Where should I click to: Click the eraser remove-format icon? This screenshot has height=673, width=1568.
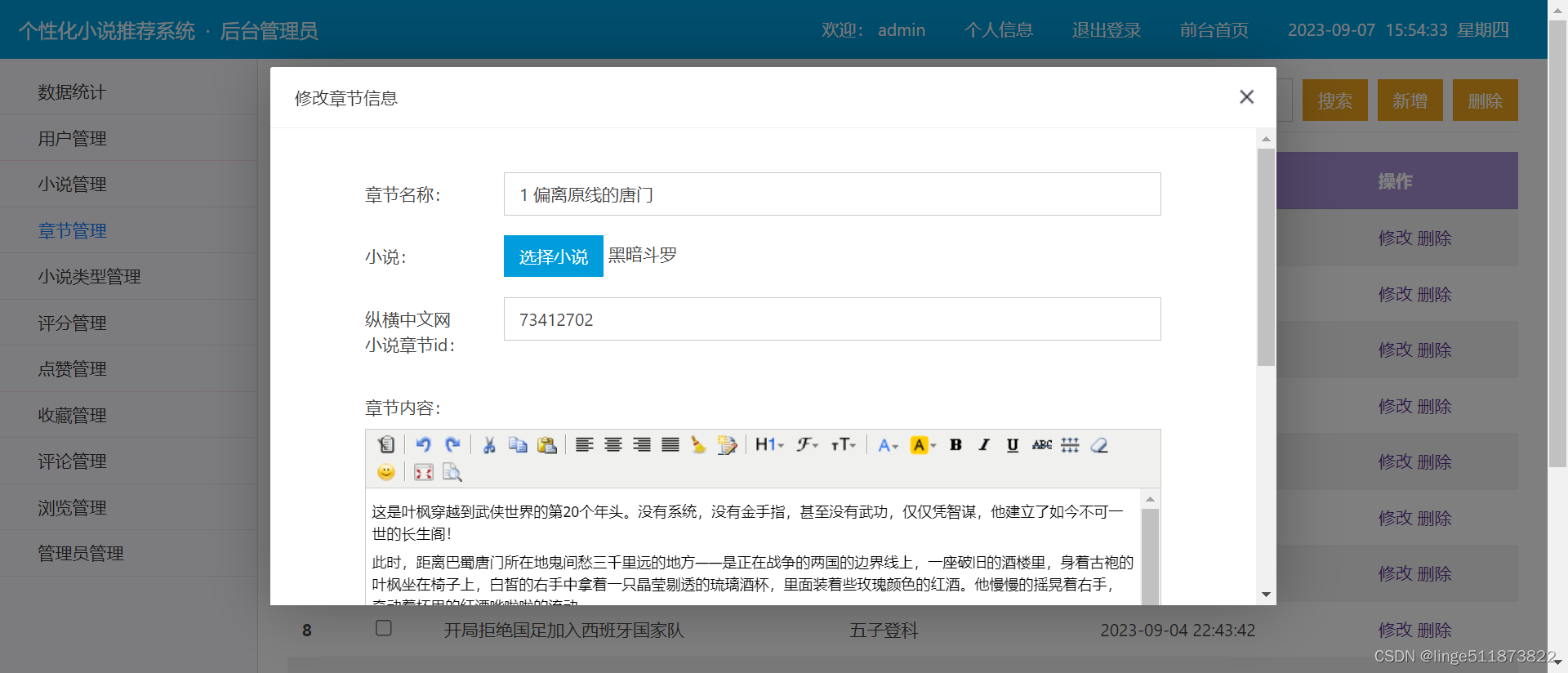point(1099,444)
